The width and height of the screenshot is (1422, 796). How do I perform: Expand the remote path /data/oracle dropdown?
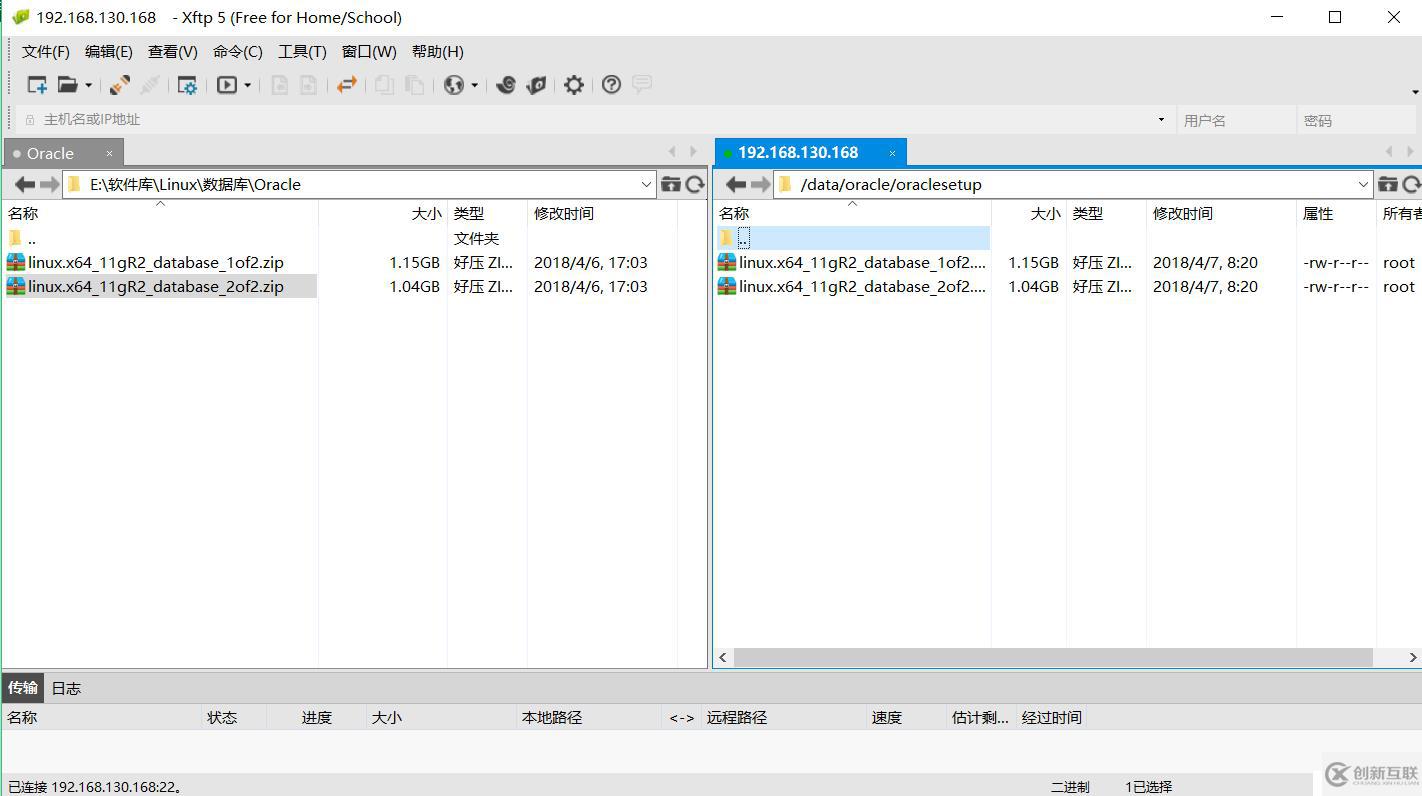click(x=1363, y=185)
